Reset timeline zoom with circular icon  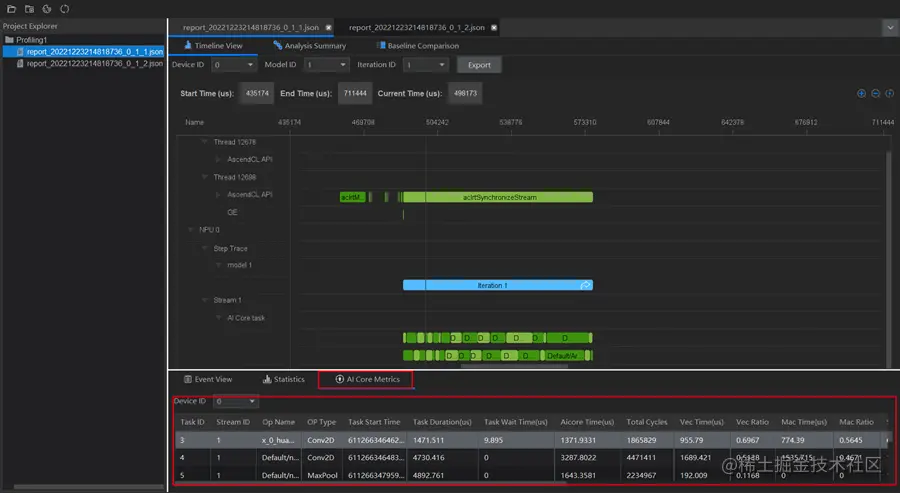click(x=890, y=94)
